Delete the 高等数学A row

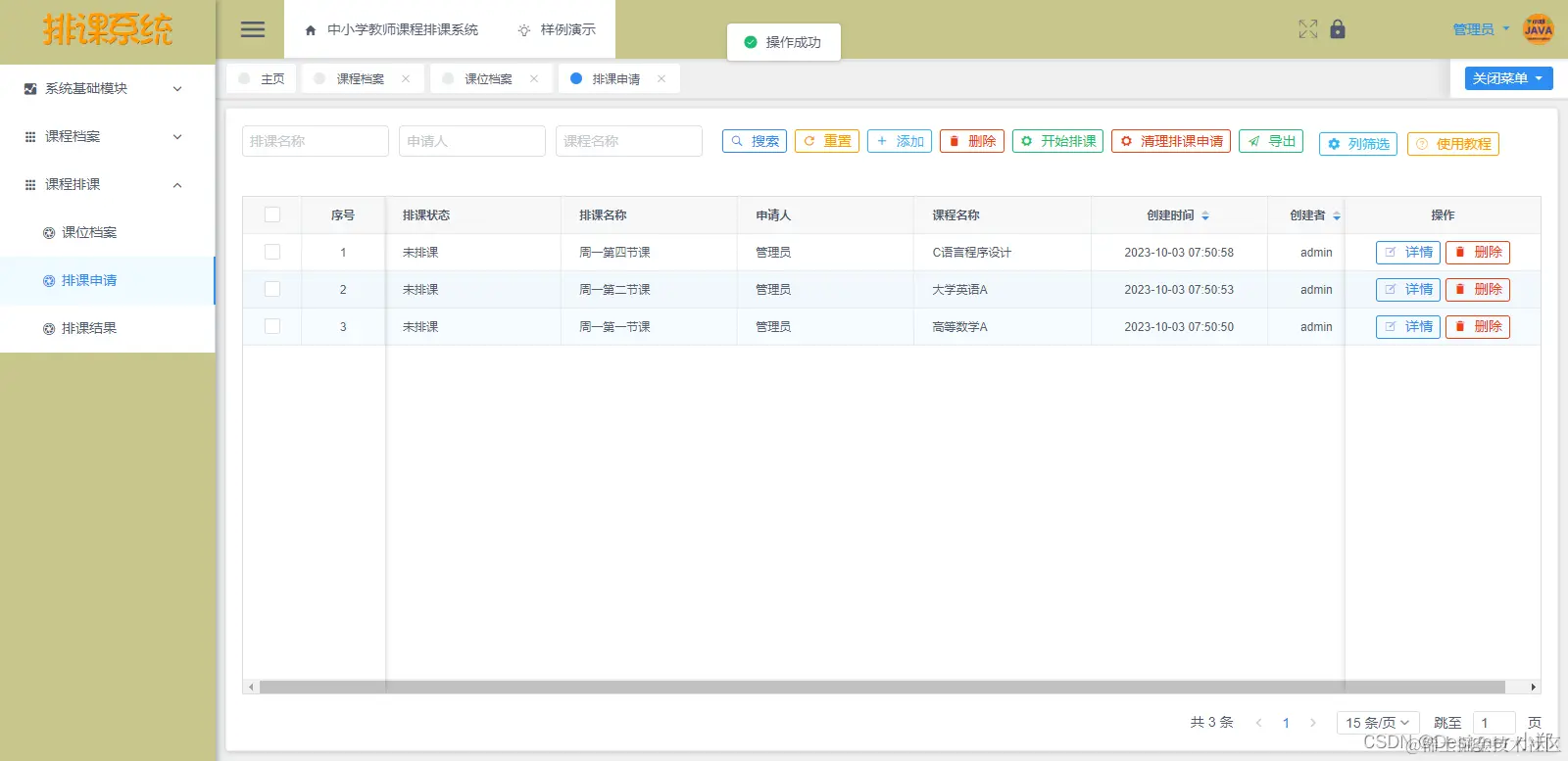click(1478, 327)
